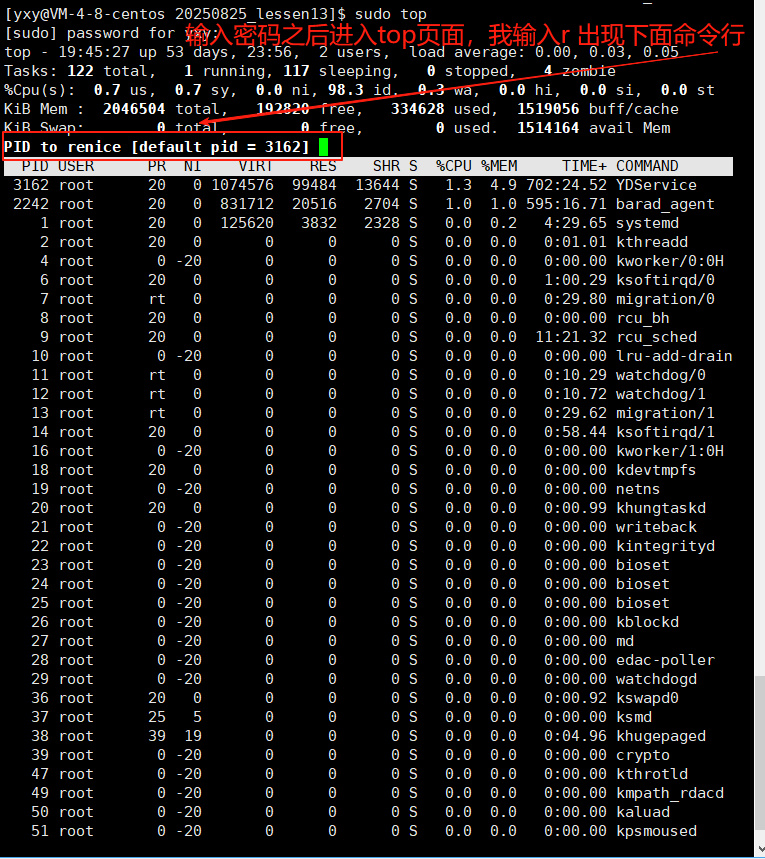Select the khugepaged process name
Image resolution: width=765 pixels, height=859 pixels.
(x=660, y=736)
